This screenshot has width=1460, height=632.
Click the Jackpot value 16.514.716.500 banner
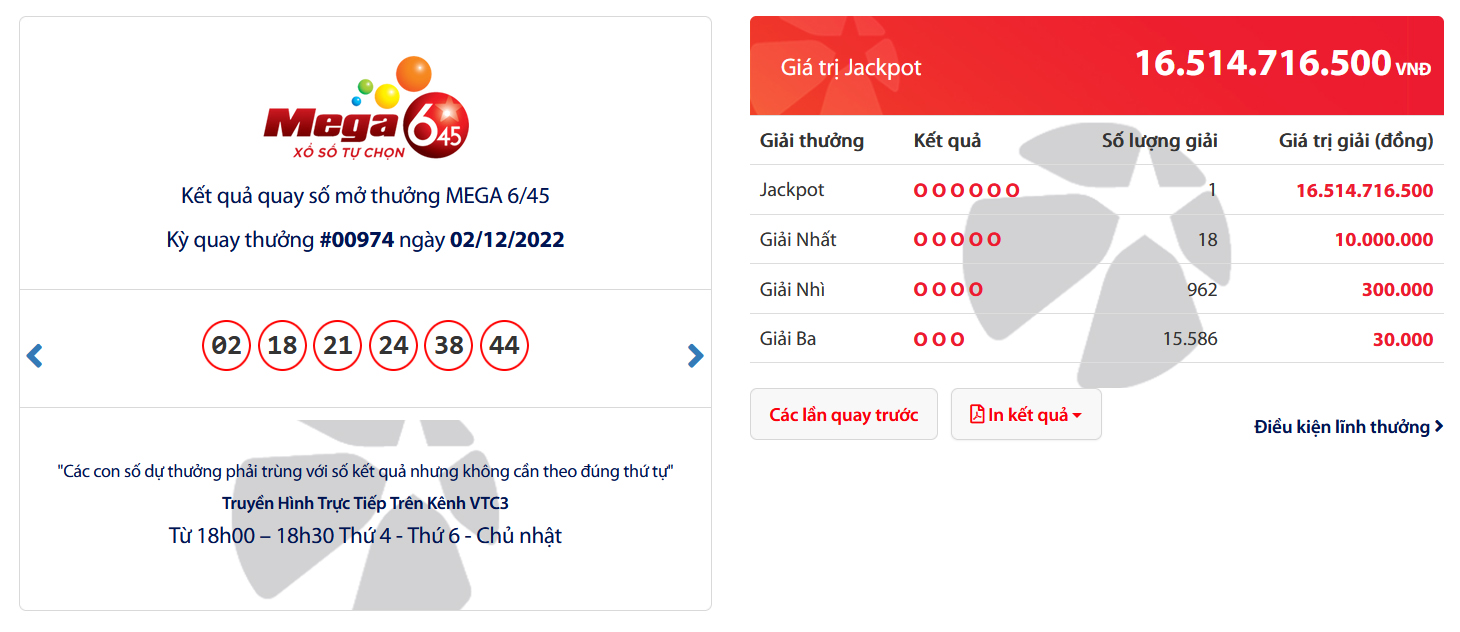(1097, 66)
